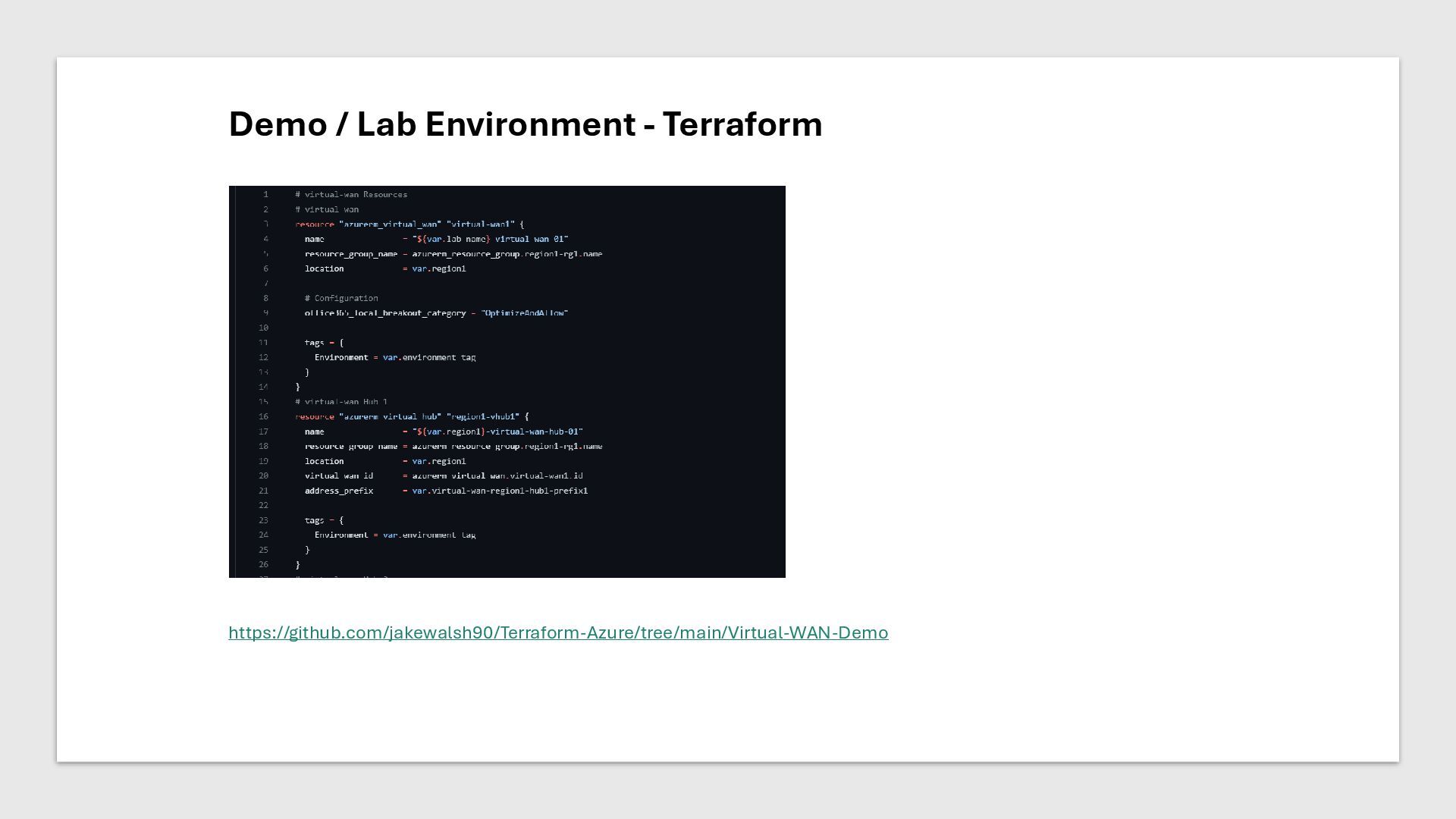Click the 'tags = {' line 23
The width and height of the screenshot is (1456, 819).
(x=324, y=520)
